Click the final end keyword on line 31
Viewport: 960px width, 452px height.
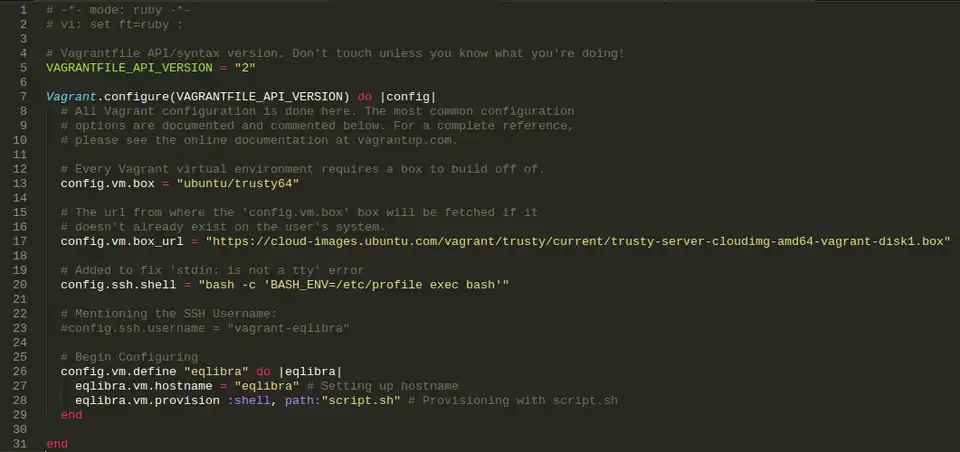(57, 443)
